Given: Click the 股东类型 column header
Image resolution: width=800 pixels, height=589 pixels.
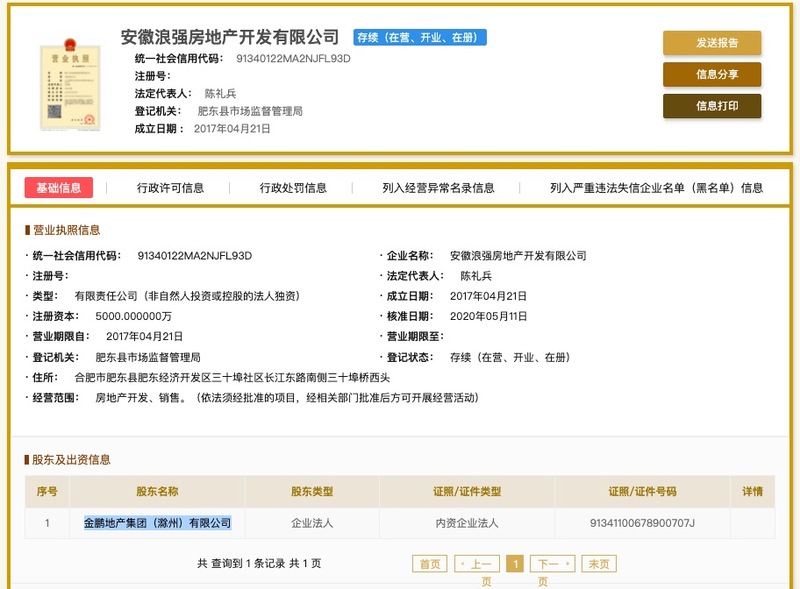Looking at the screenshot, I should (x=312, y=492).
